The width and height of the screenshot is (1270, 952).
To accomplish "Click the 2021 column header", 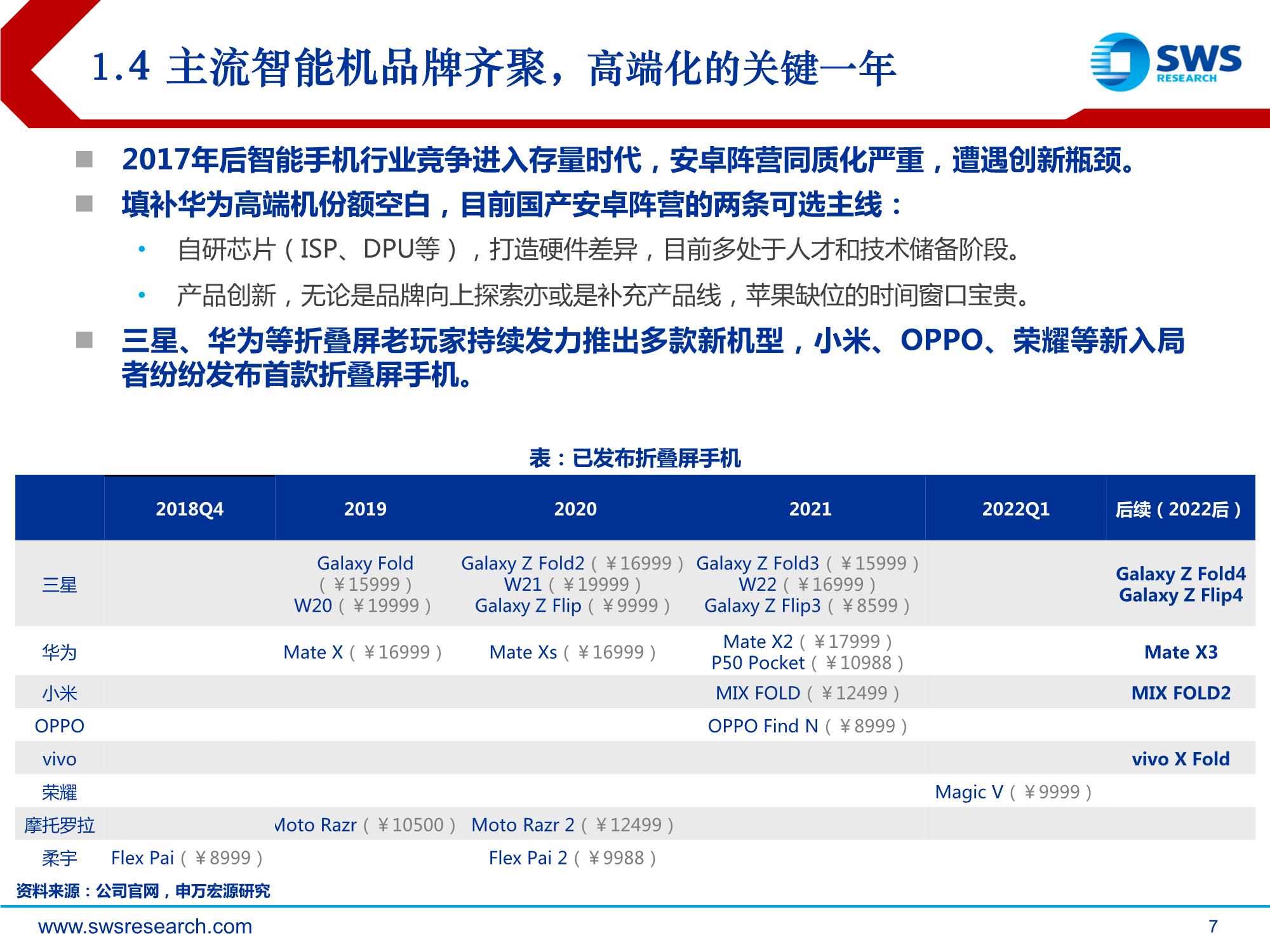I will 810,508.
